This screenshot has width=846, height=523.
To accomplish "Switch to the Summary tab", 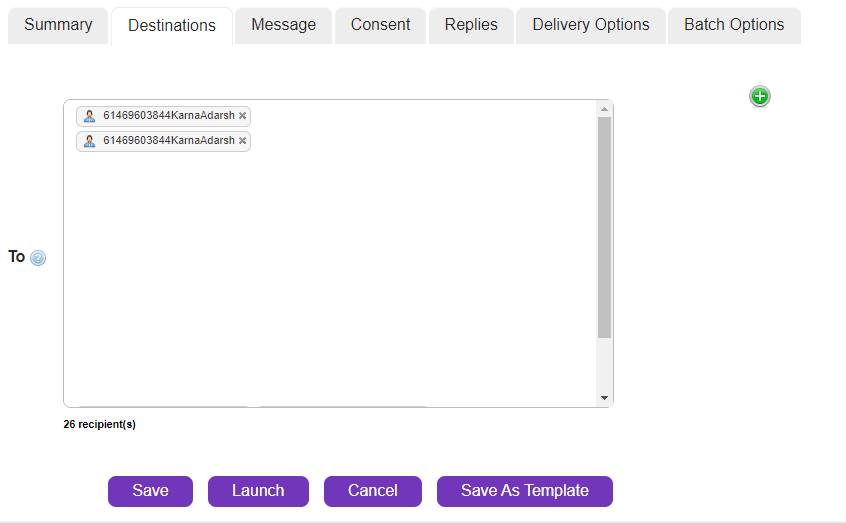I will [x=58, y=25].
